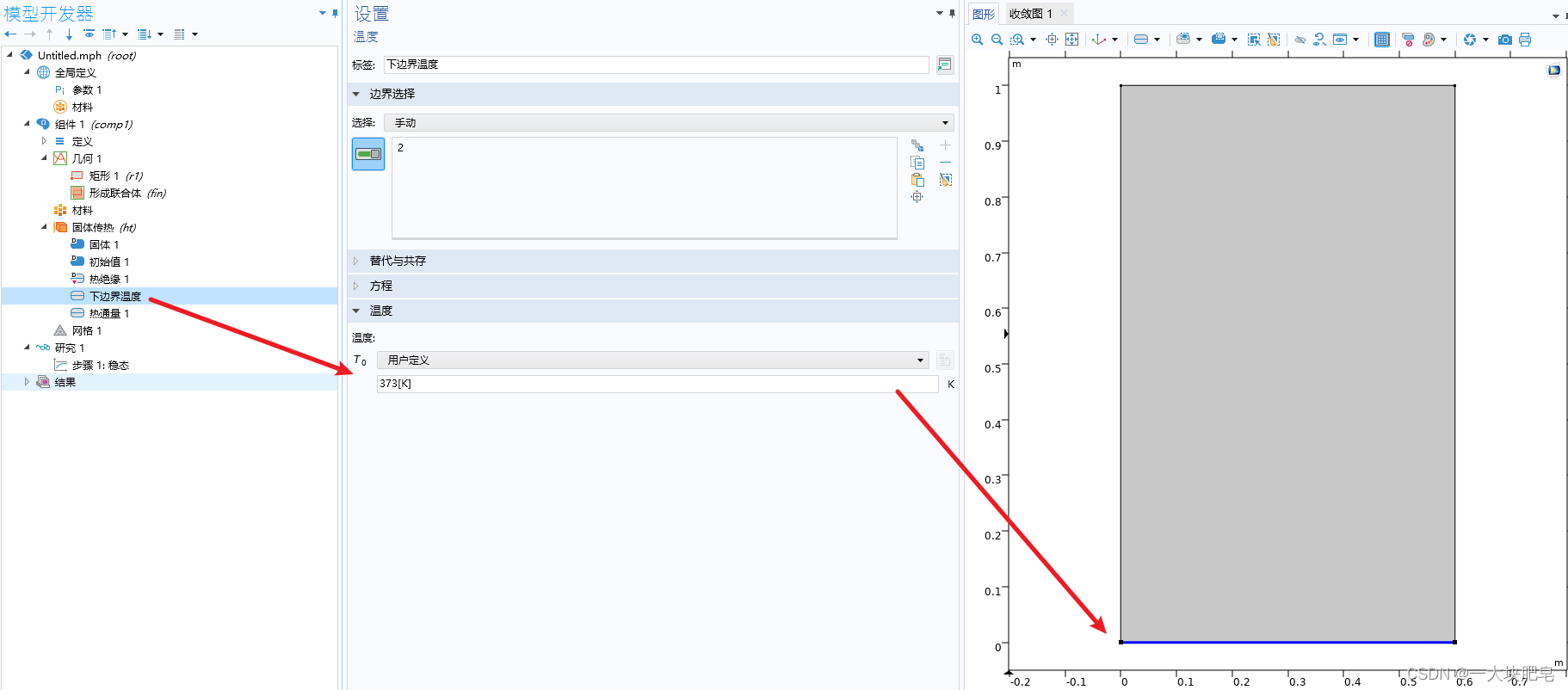1568x690 pixels.
Task: Toggle the selection filter disable icon
Action: 1408,40
